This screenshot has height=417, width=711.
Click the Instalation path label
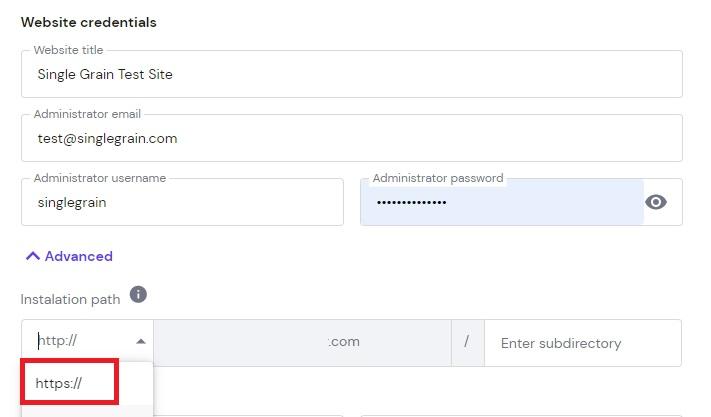coord(70,299)
